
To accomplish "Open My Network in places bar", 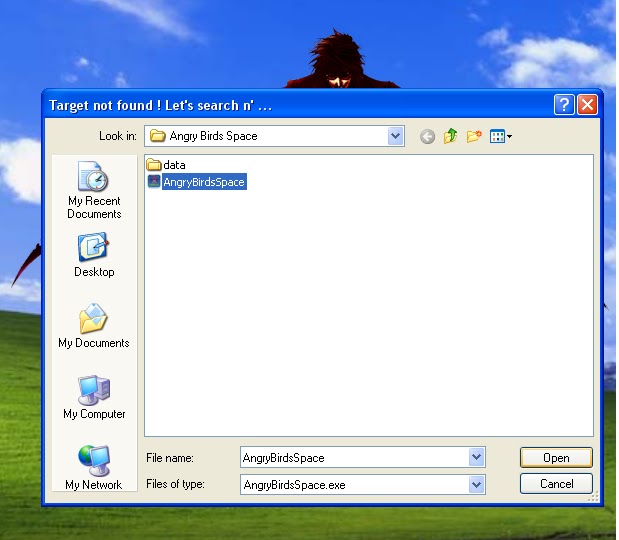I will point(94,468).
